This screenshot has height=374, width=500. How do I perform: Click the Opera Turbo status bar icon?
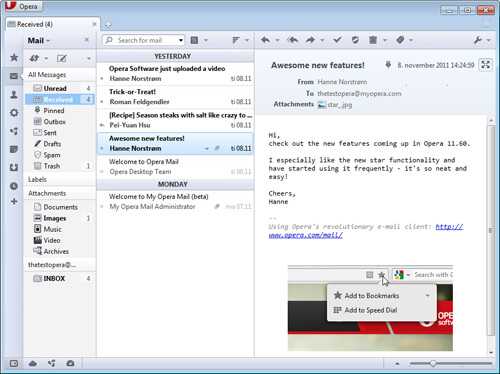click(70, 363)
